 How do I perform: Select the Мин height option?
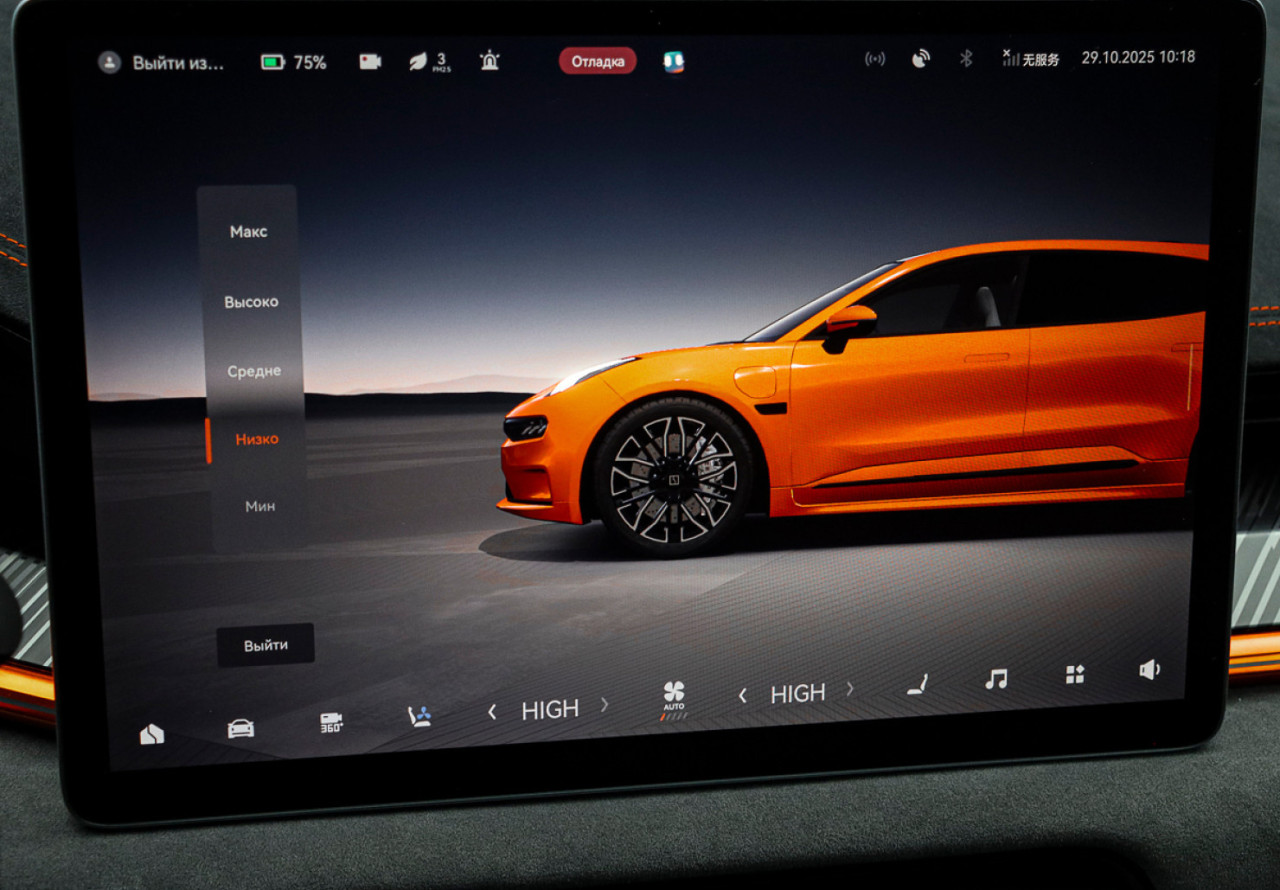click(260, 506)
